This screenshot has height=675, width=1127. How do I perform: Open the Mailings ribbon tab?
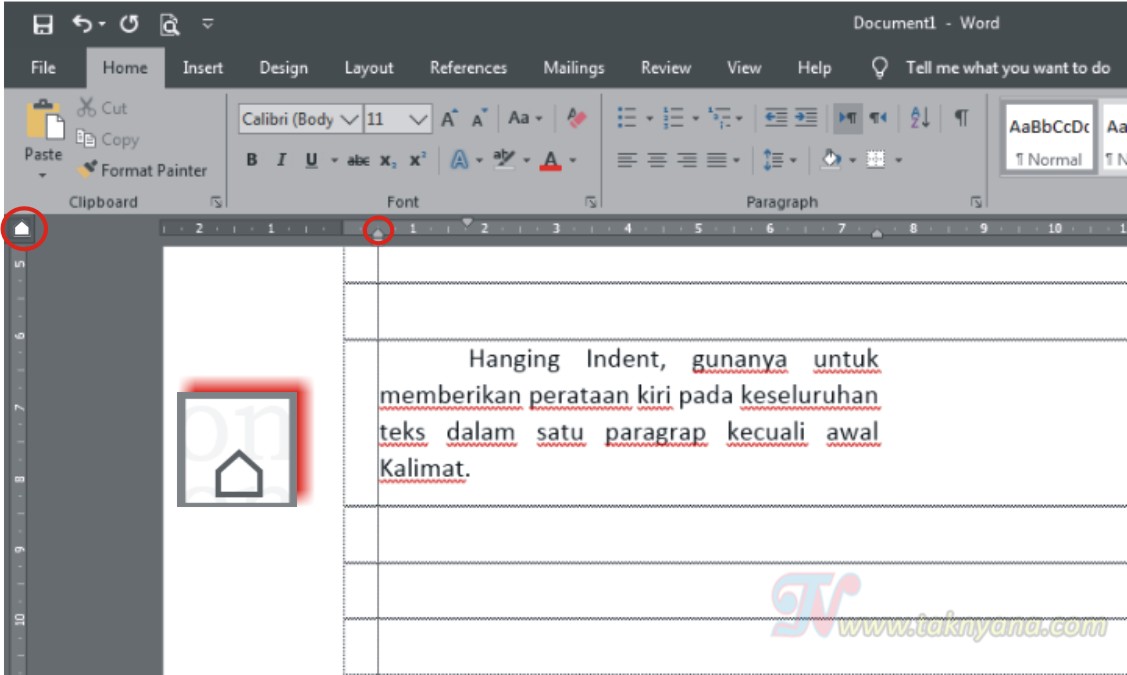pyautogui.click(x=573, y=68)
